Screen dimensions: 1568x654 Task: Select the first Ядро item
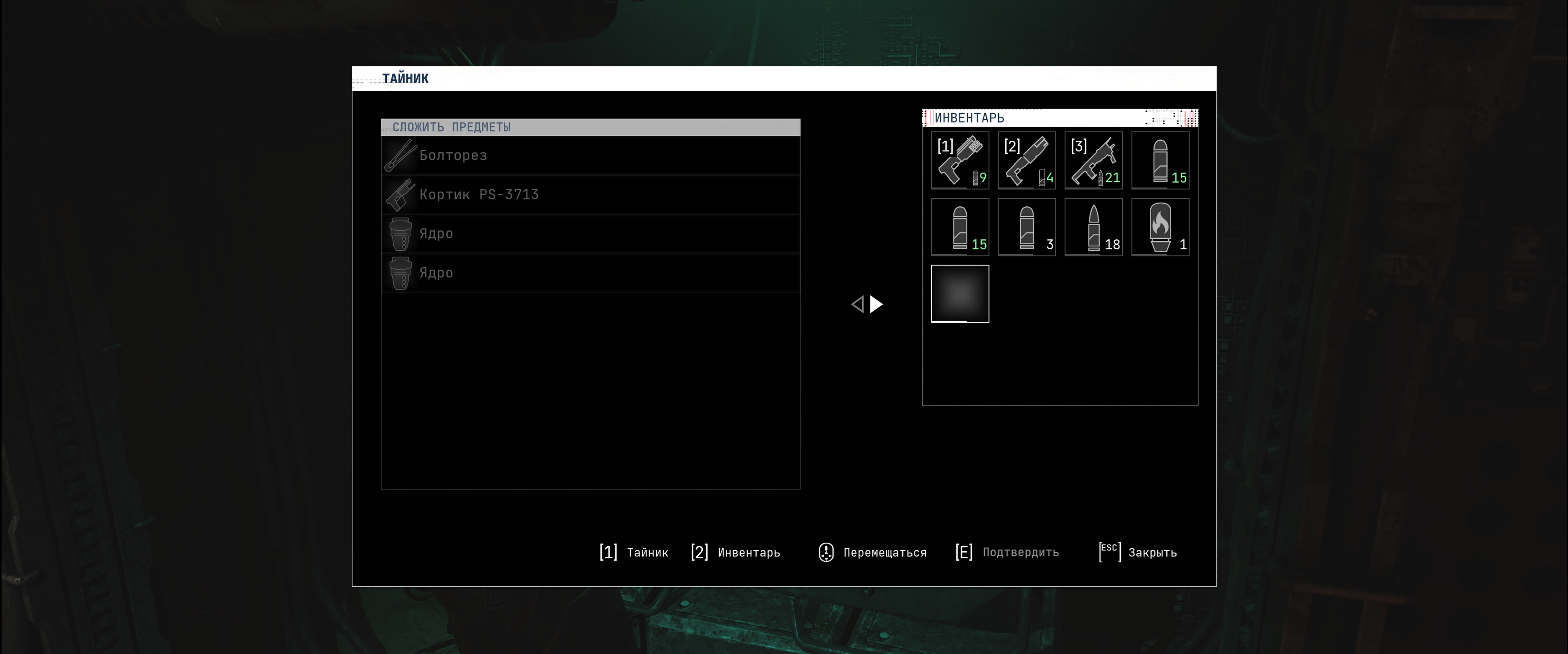tap(590, 233)
